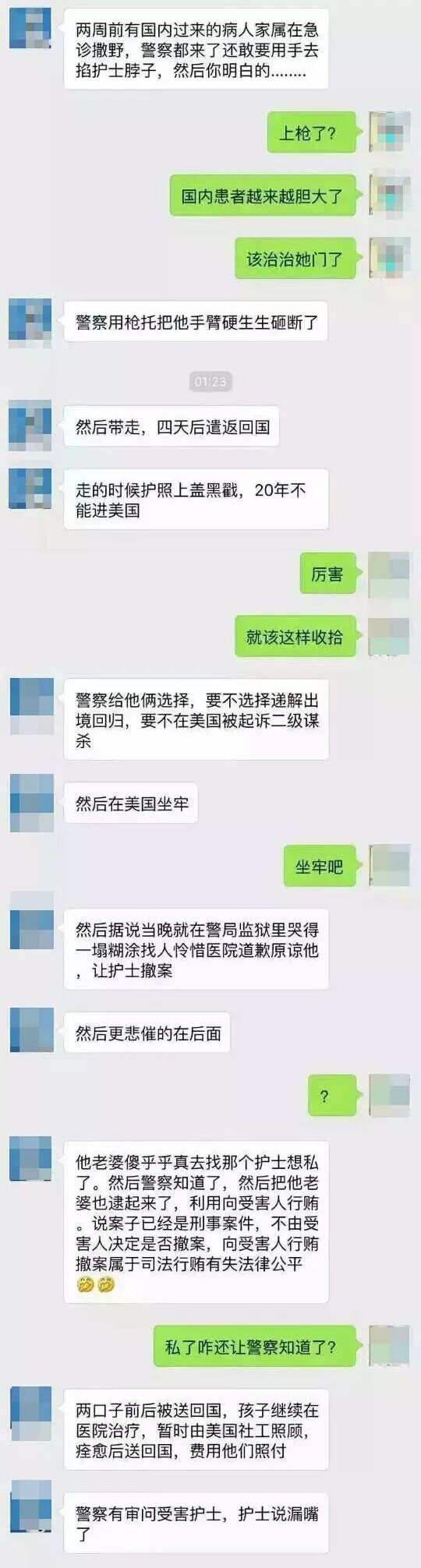
Task: Tap the '?' green reply bubble
Action: [x=332, y=1096]
